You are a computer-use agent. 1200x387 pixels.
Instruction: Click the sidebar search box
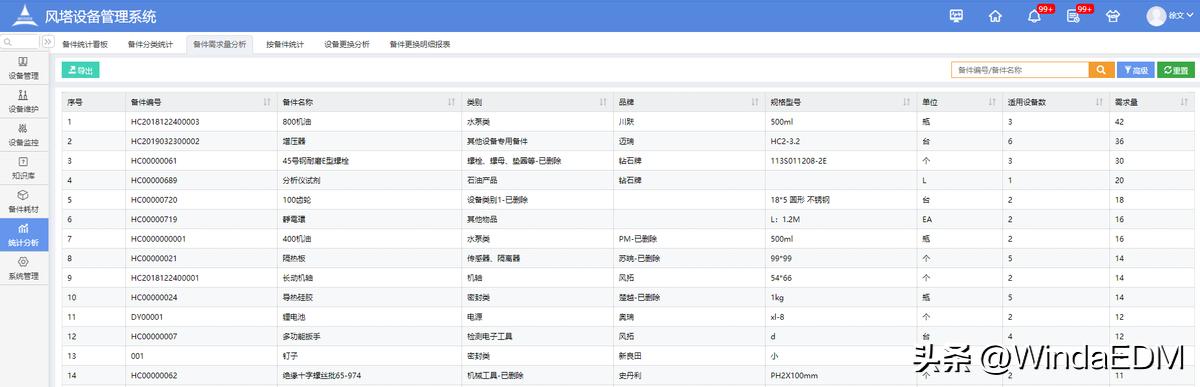tap(21, 42)
